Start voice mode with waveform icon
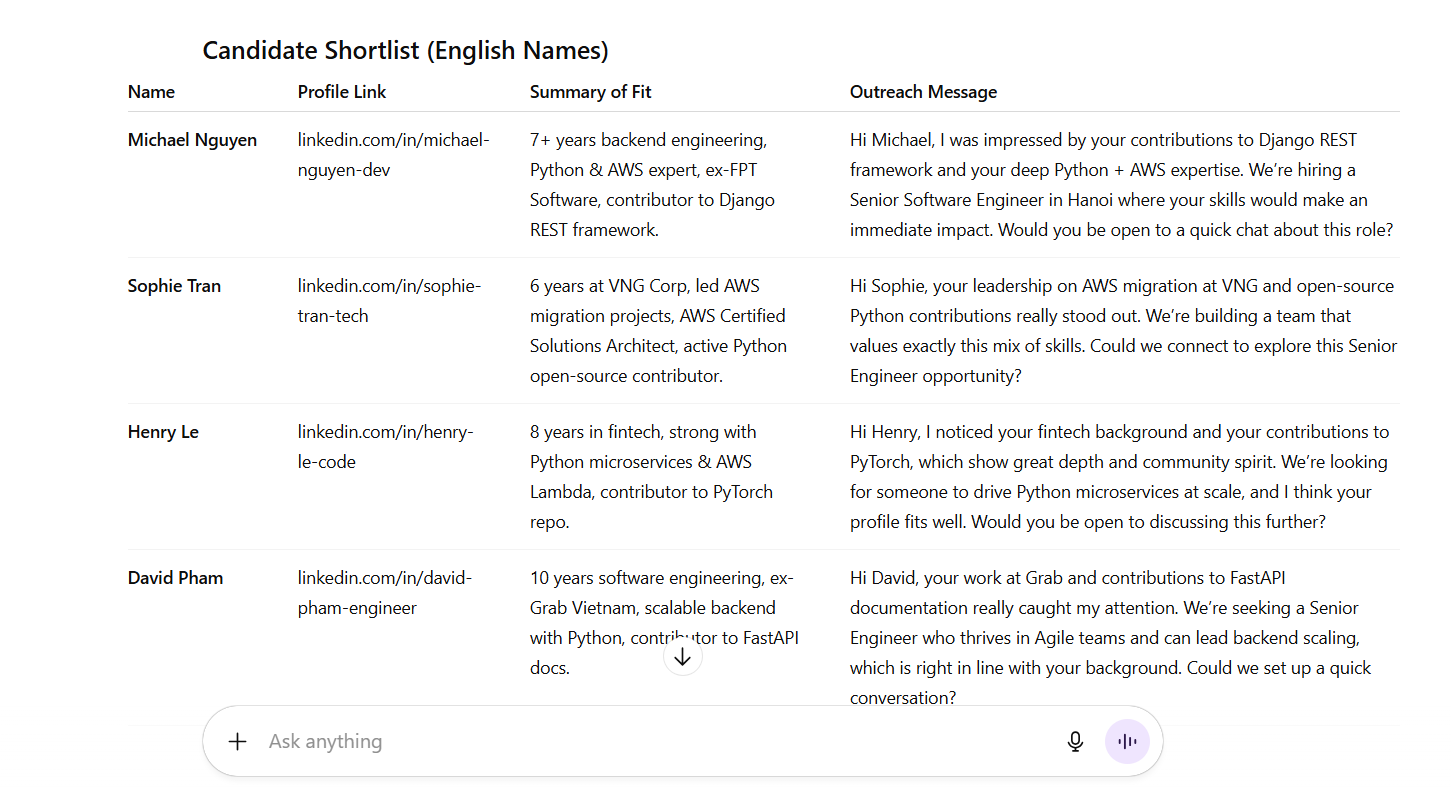This screenshot has width=1451, height=787. [x=1127, y=741]
